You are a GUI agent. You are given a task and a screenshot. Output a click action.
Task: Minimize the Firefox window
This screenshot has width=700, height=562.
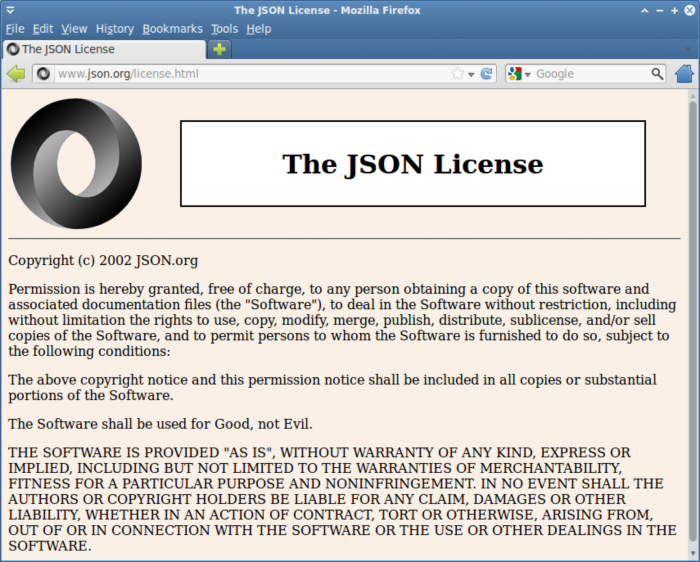point(659,10)
